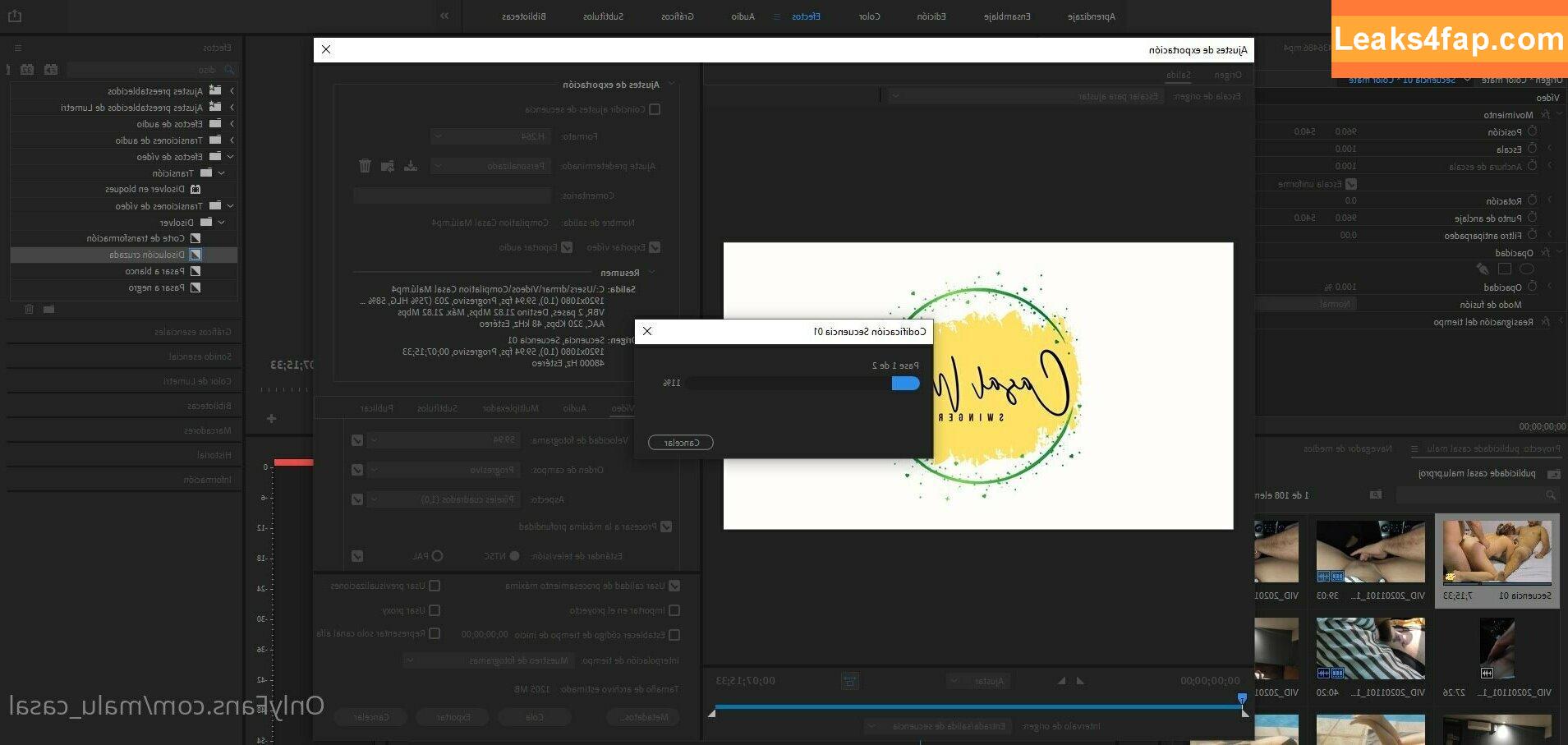
Task: Click the Cancelar button in export settings
Action: pyautogui.click(x=370, y=717)
